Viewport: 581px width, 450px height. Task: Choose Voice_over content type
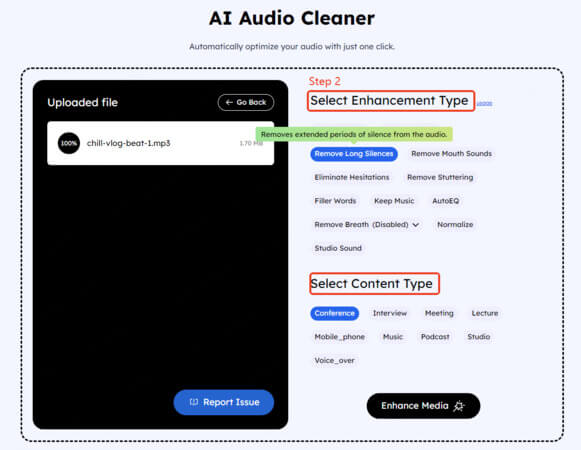tap(334, 361)
